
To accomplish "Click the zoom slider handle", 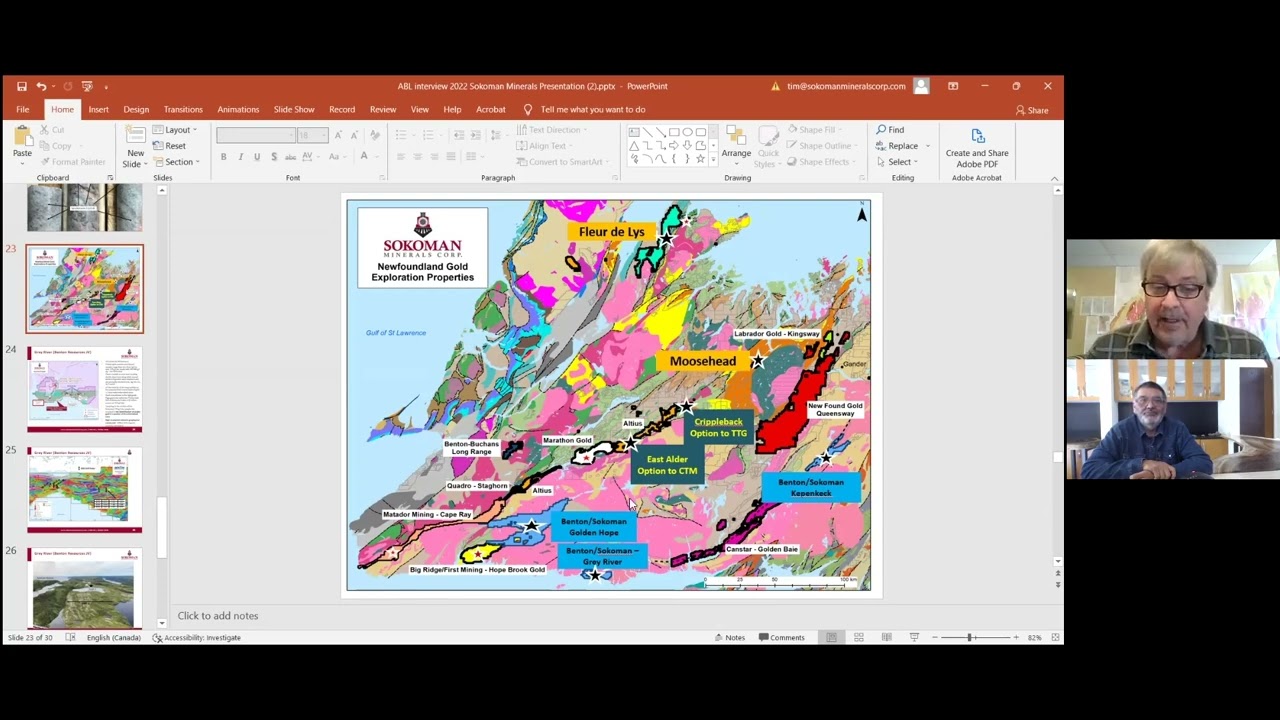I will 970,637.
